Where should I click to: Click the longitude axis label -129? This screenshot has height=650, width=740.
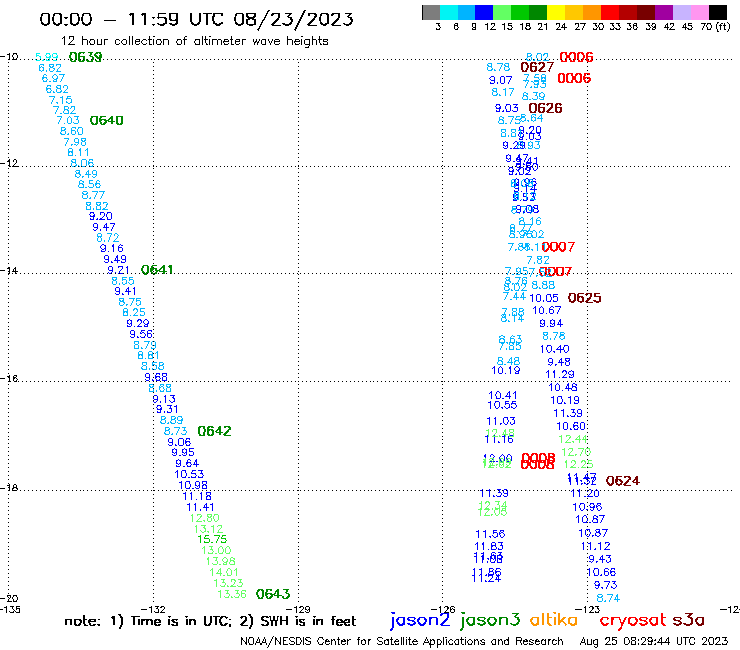pyautogui.click(x=298, y=610)
